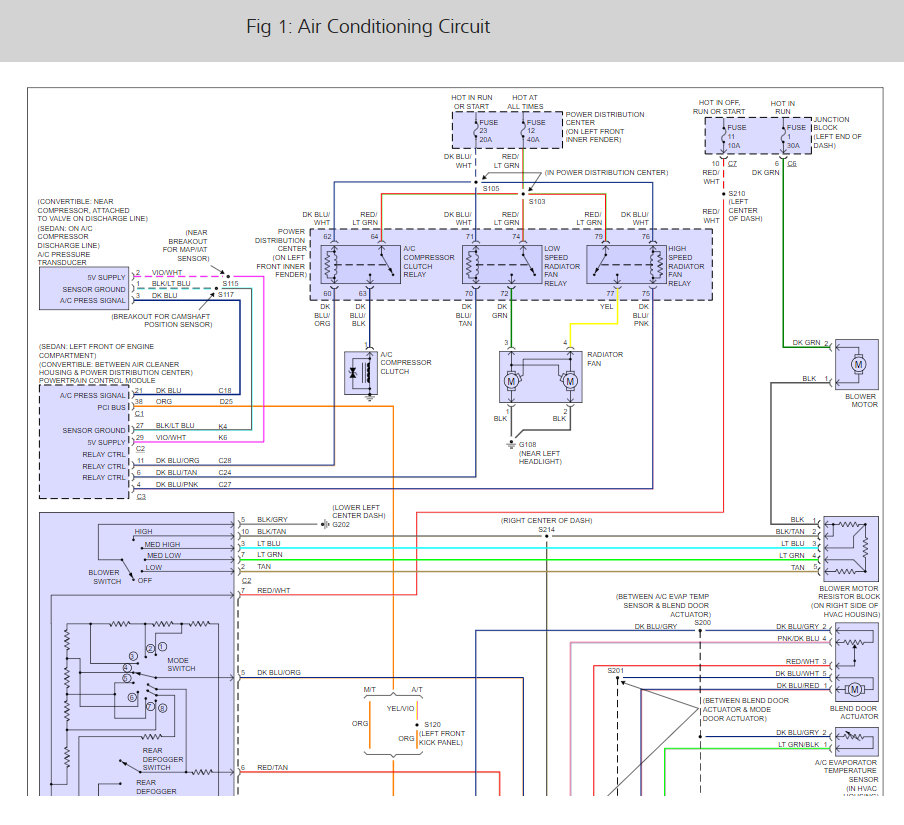
Task: Click the Low Speed Radiator Fan Relay label
Action: 562,266
